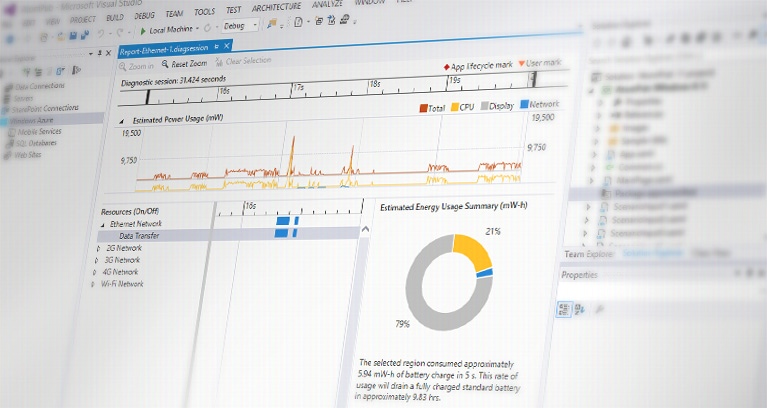767x408 pixels.
Task: Click the Redo arrow in the toolbar
Action: pyautogui.click(x=120, y=33)
